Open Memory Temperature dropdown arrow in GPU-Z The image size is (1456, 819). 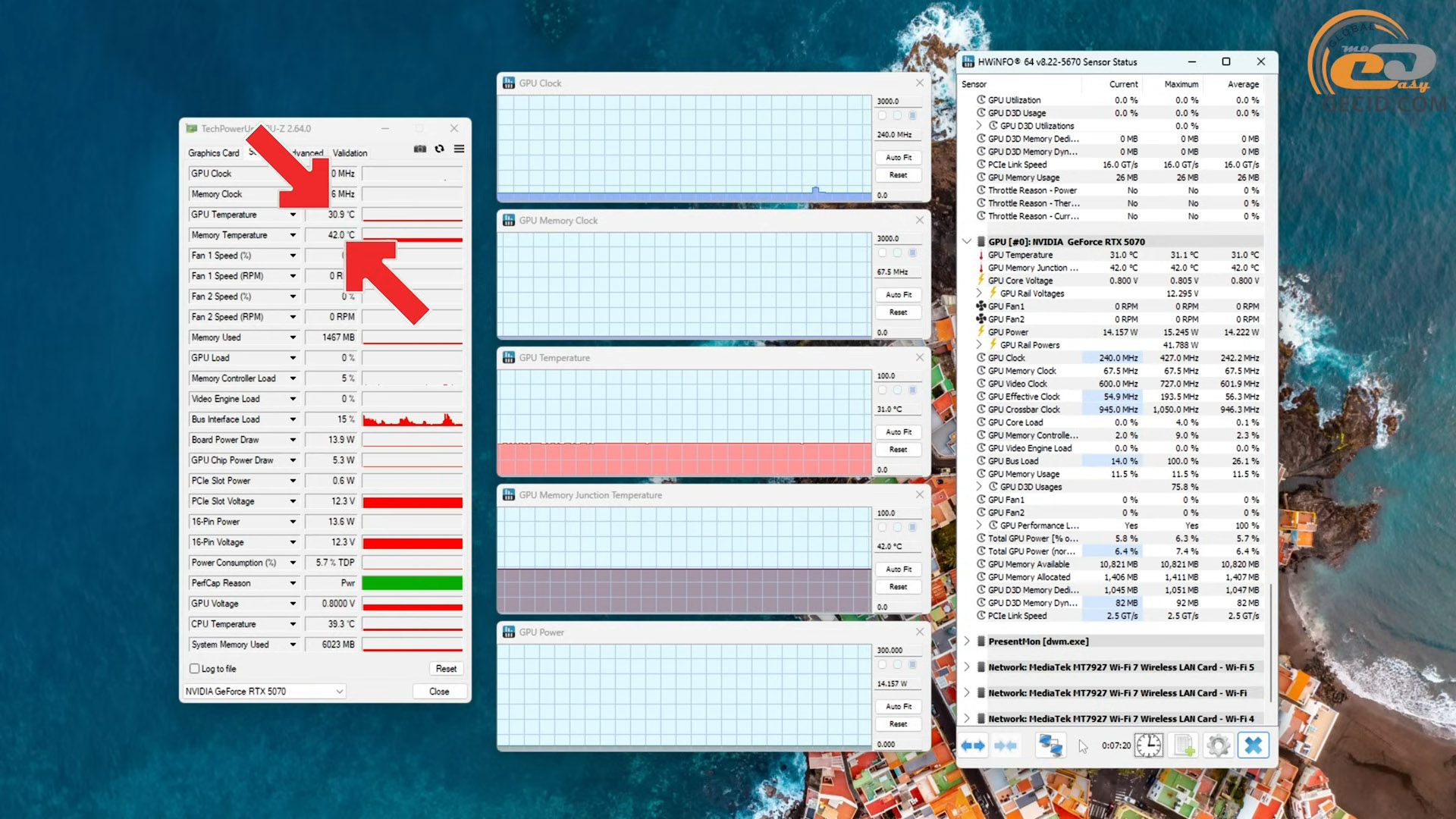click(293, 235)
